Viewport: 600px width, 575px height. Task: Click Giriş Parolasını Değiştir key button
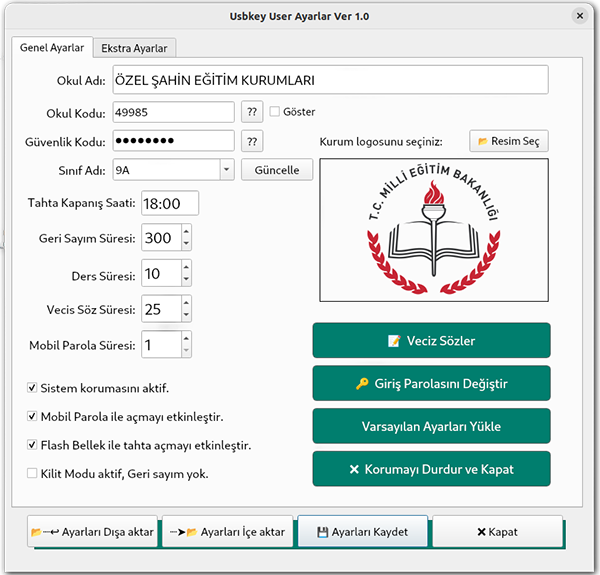tap(431, 384)
